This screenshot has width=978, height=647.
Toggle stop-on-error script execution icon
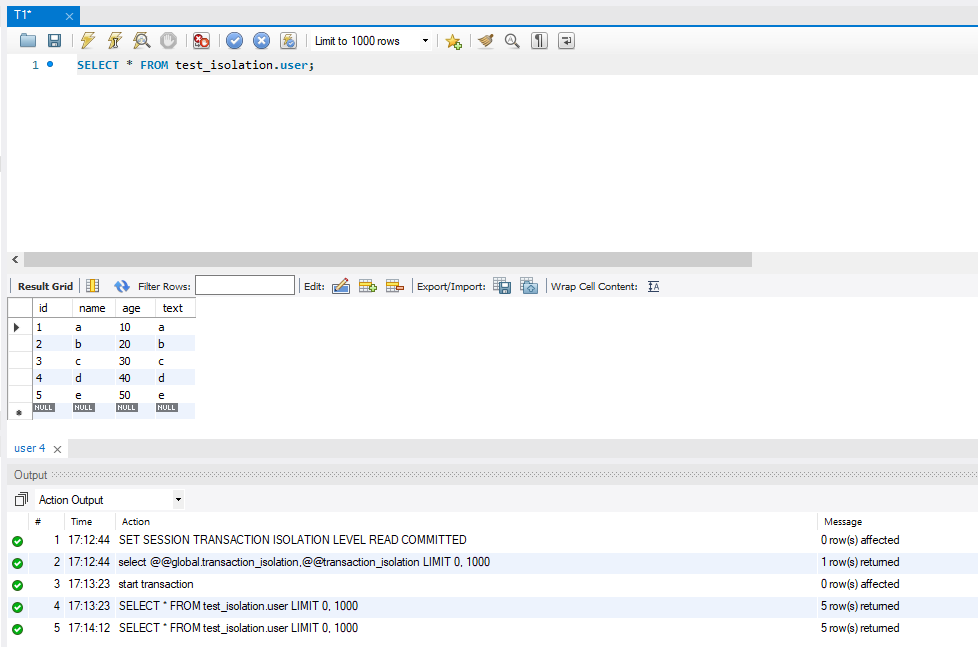point(201,41)
